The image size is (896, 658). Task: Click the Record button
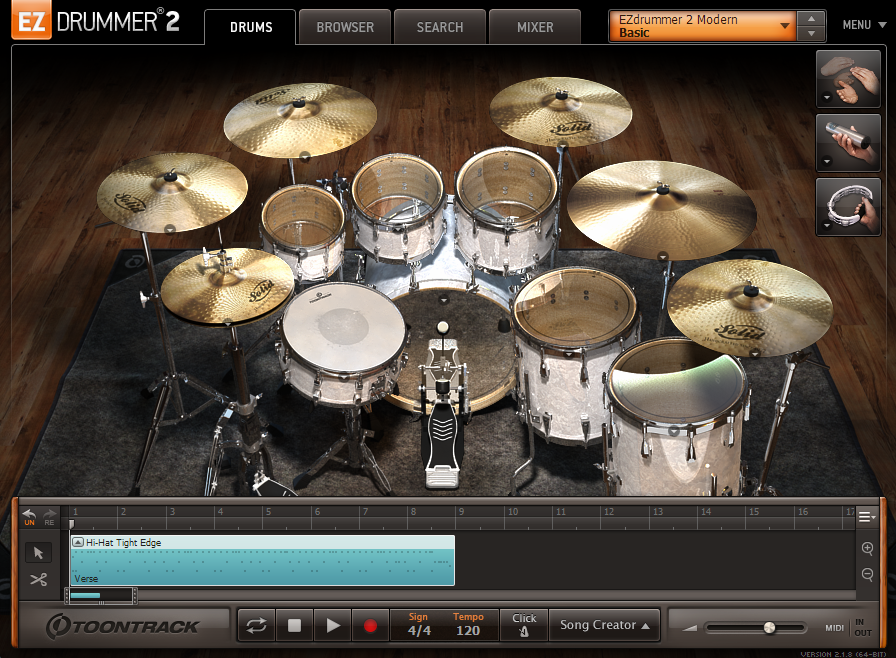370,625
